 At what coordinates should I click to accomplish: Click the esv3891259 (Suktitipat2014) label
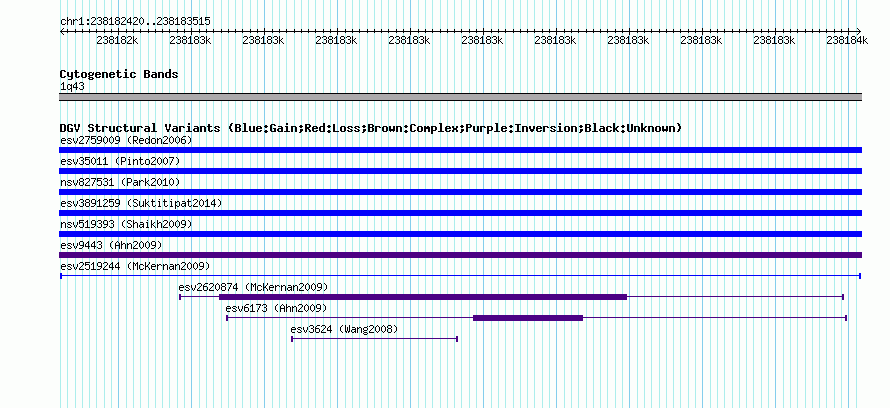click(x=141, y=203)
